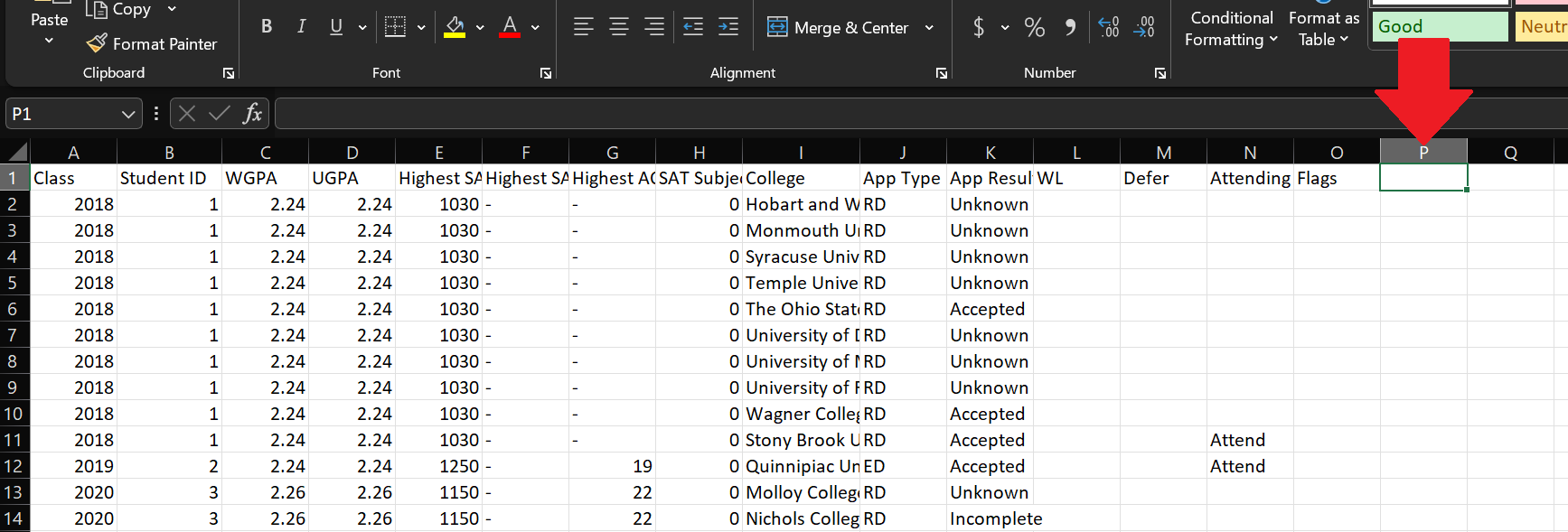The height and width of the screenshot is (532, 1568).
Task: Apply the Good cell style
Action: tap(1440, 26)
